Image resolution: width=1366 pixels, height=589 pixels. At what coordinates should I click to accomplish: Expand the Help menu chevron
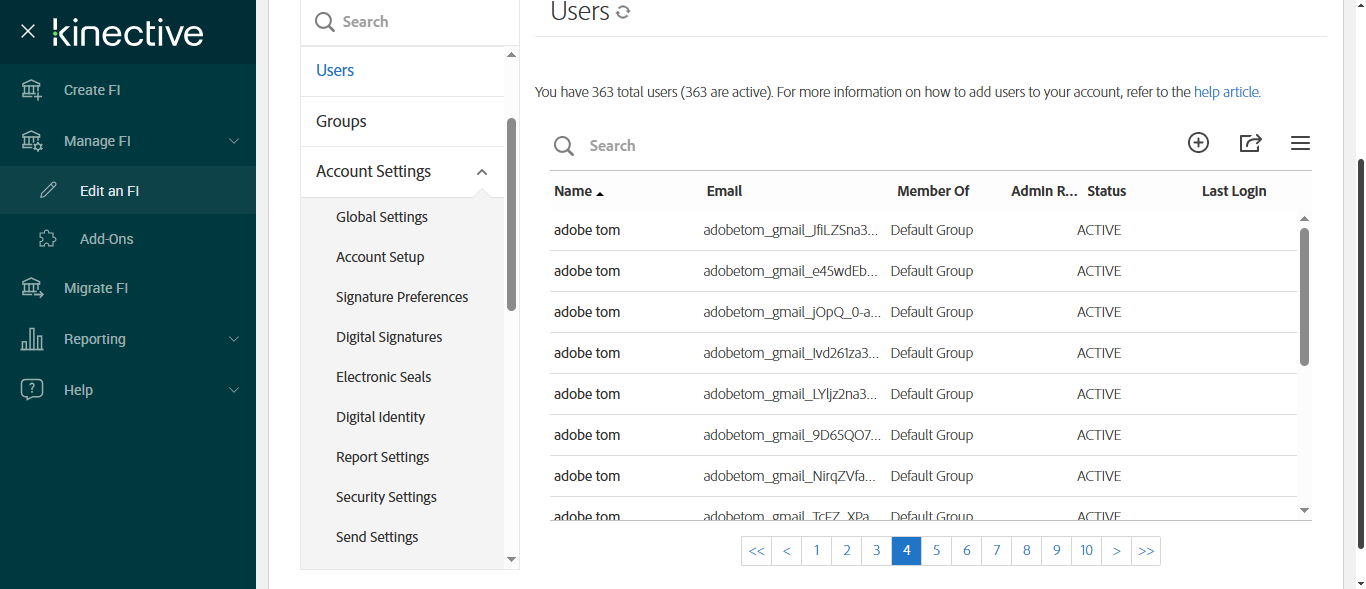pos(234,390)
